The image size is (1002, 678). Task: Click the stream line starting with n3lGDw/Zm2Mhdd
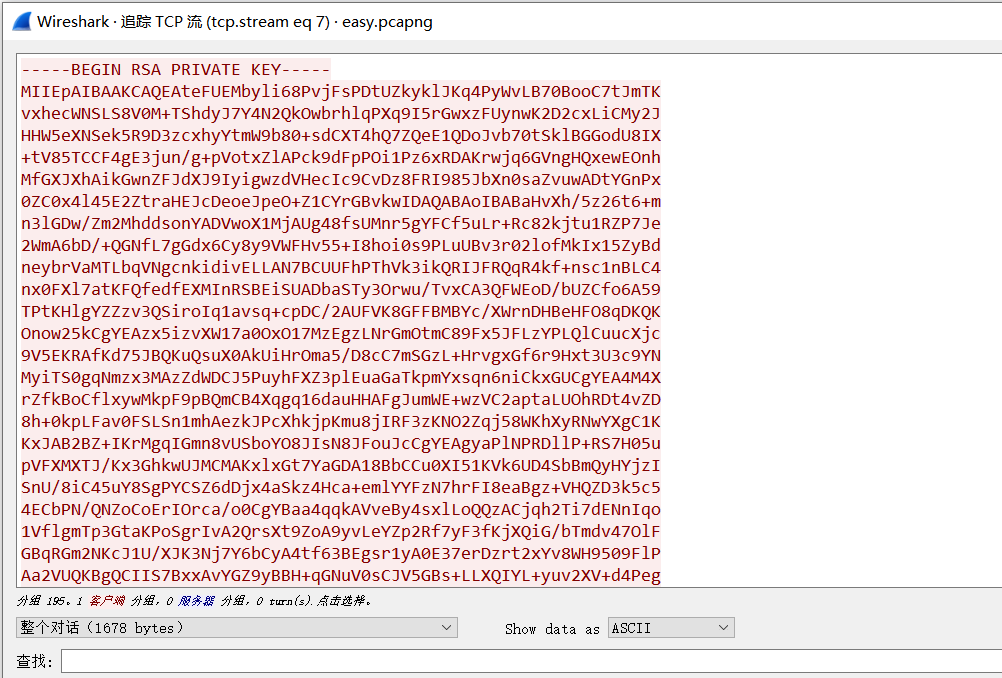[340, 224]
